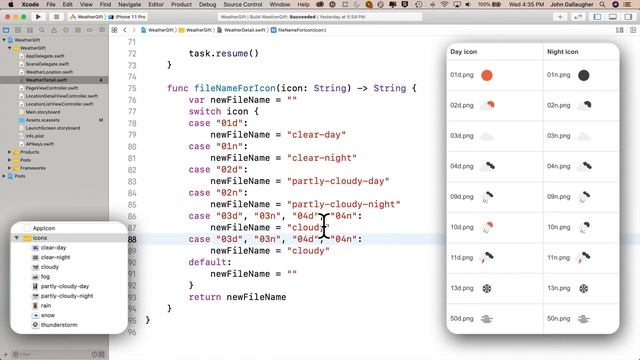
Task: Open the Issue navigator
Action: tap(54, 30)
